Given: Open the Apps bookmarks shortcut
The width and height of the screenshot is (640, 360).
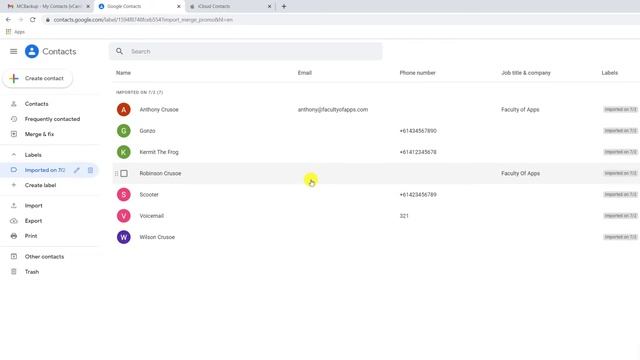Looking at the screenshot, I should click(15, 32).
